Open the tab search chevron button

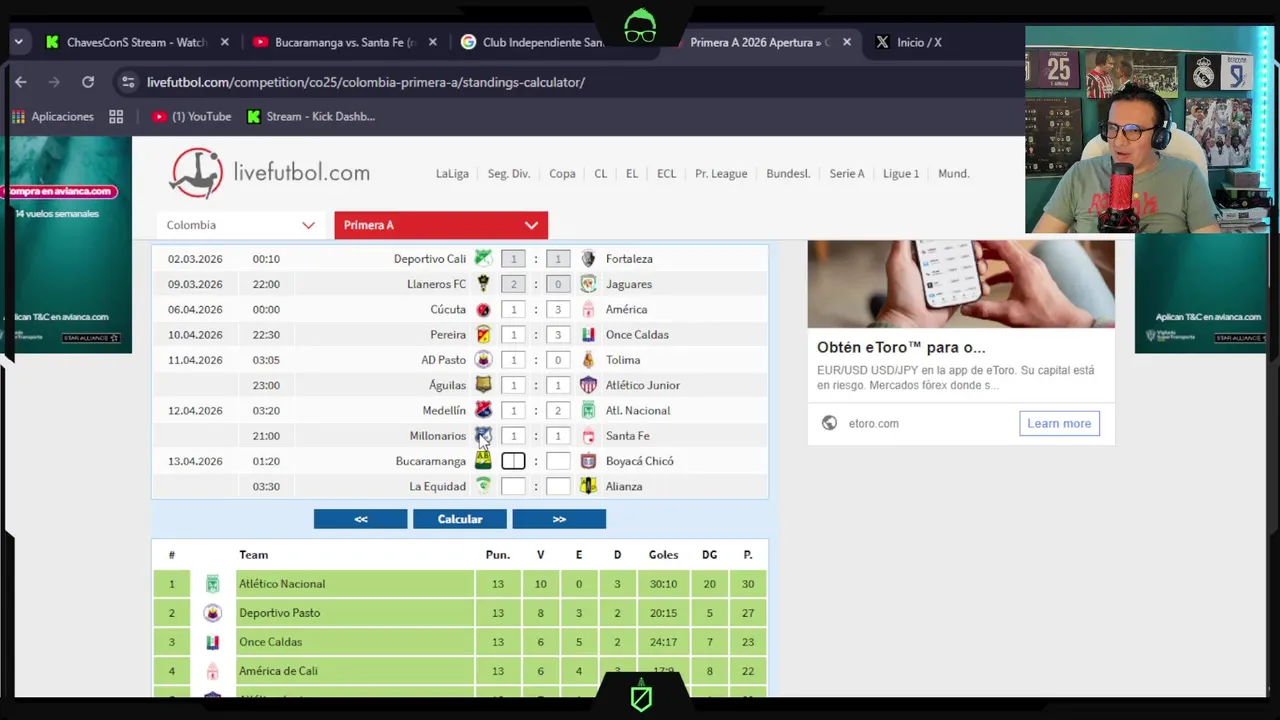[18, 42]
